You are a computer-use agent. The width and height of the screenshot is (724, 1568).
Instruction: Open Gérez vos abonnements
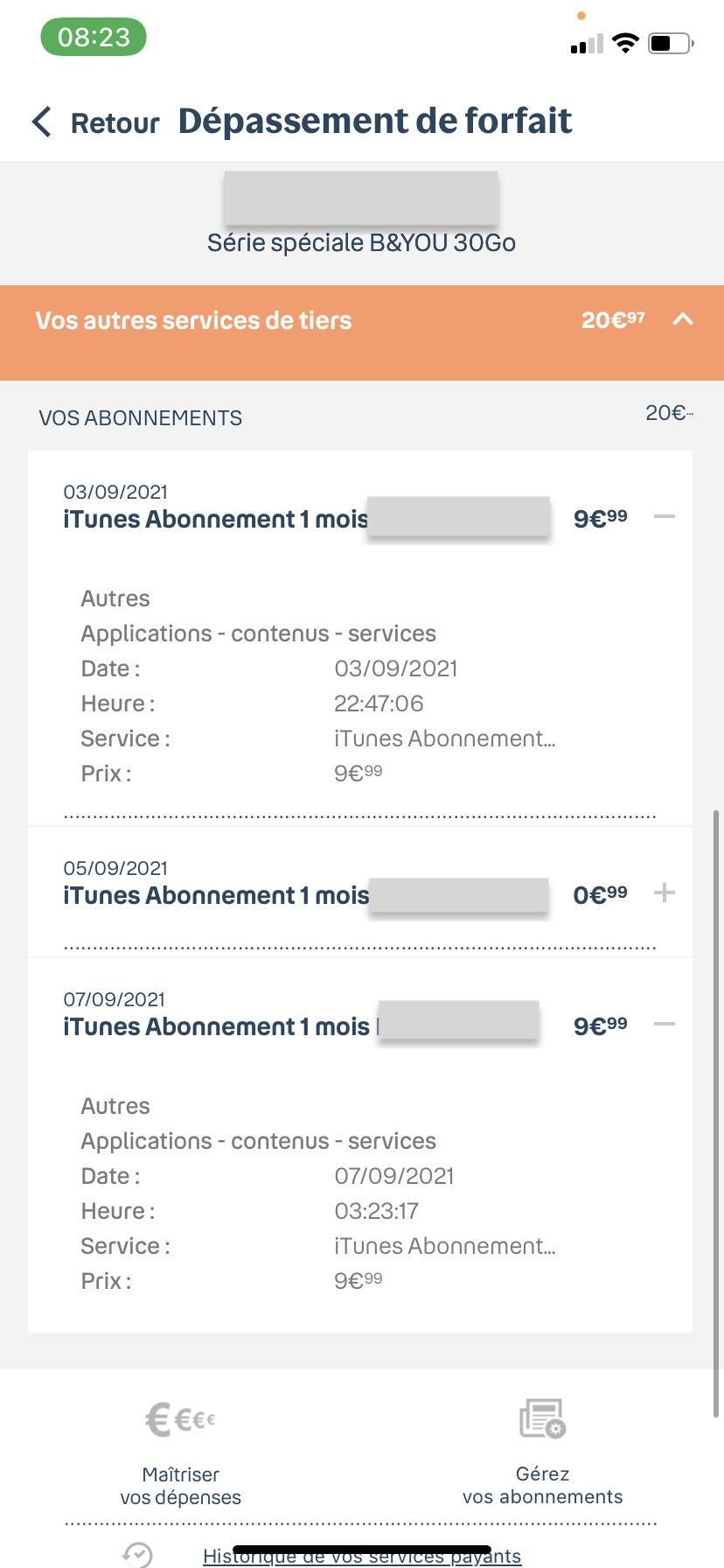pos(543,1486)
